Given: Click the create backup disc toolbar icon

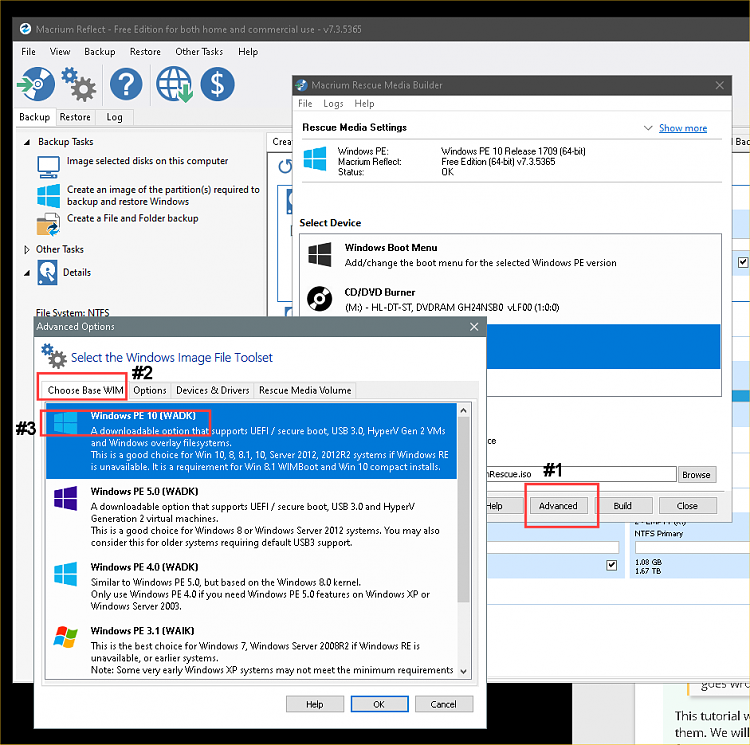Looking at the screenshot, I should point(36,84).
